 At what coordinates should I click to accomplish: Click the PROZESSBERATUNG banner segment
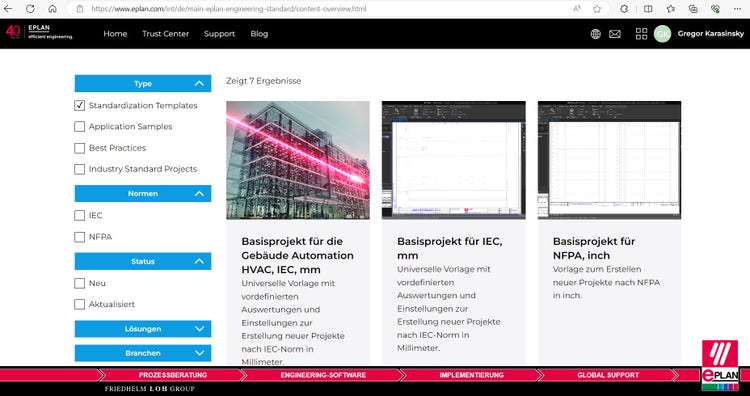coord(173,375)
